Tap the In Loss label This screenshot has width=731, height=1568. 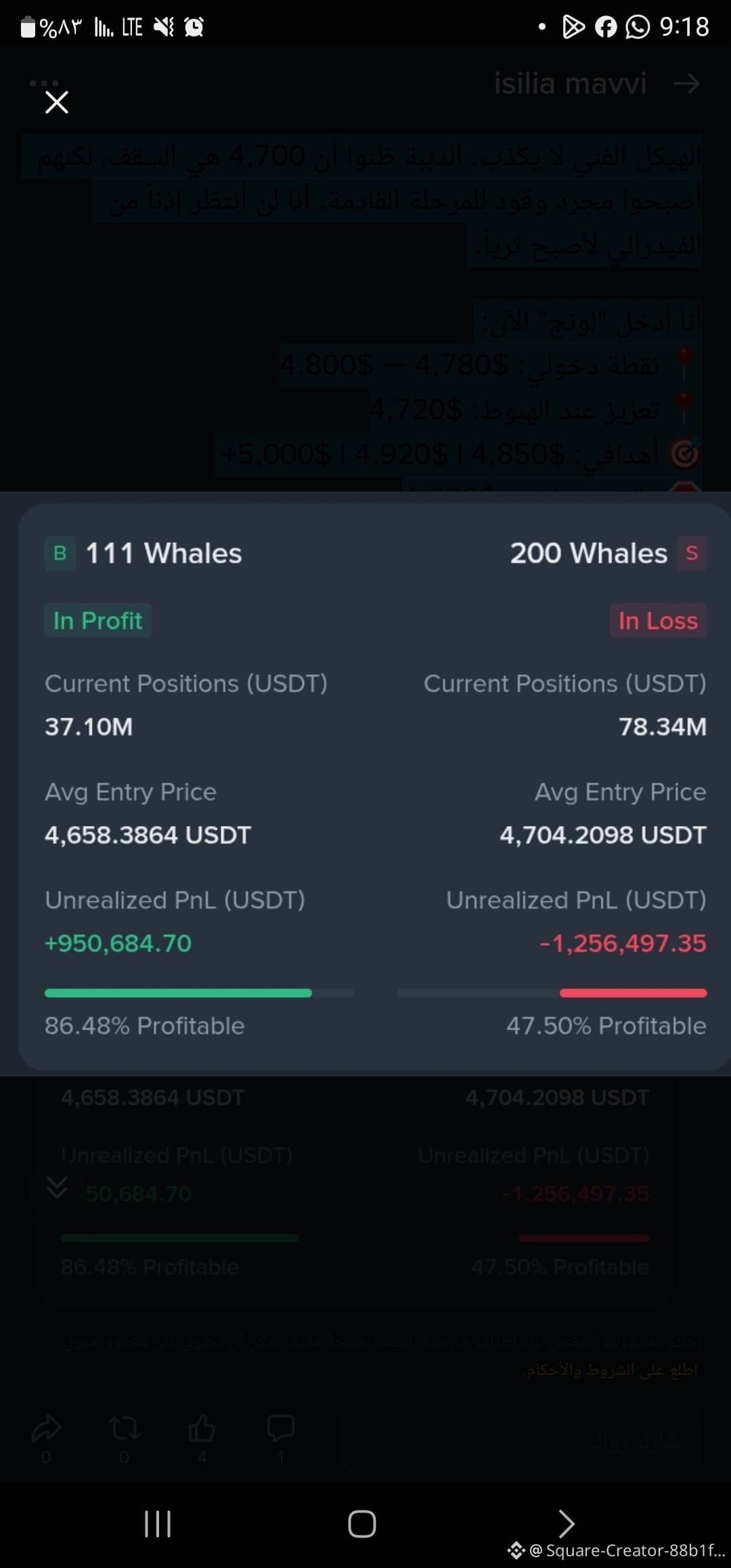tap(658, 621)
